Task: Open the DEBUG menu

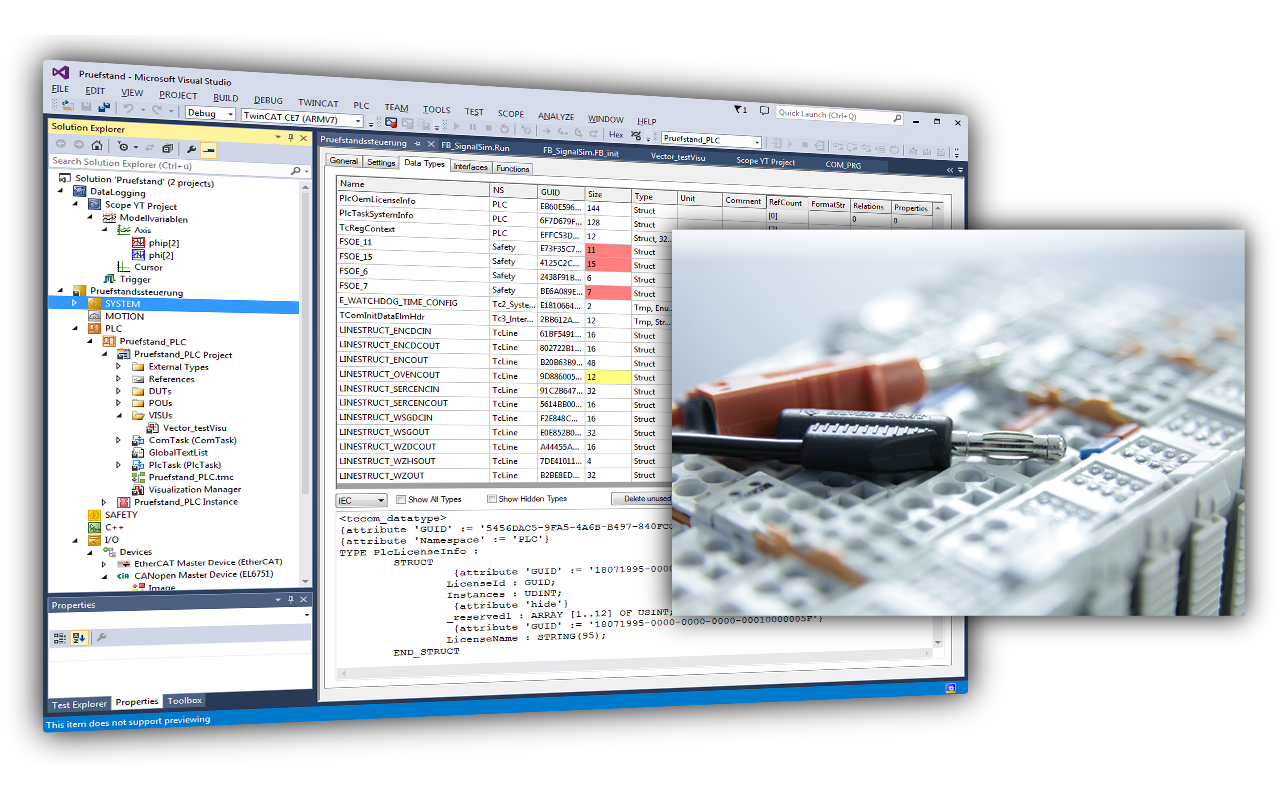Action: click(x=268, y=100)
